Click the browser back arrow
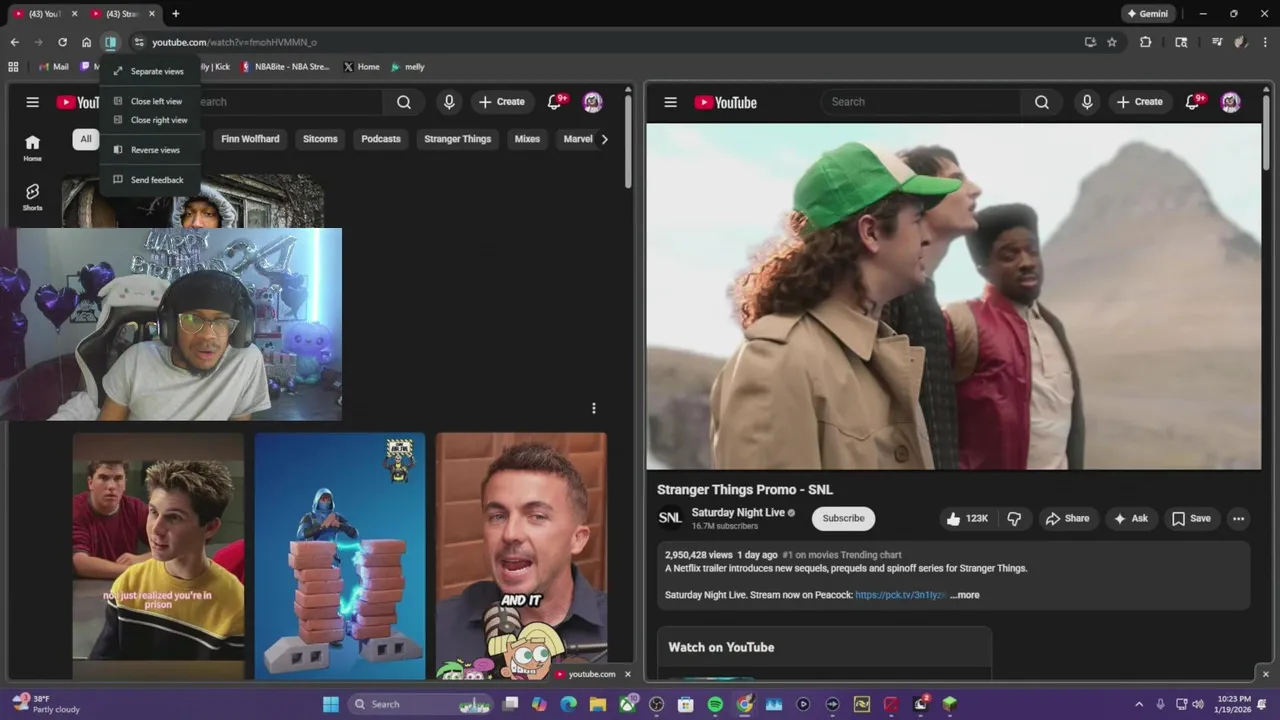The height and width of the screenshot is (720, 1280). 14,42
